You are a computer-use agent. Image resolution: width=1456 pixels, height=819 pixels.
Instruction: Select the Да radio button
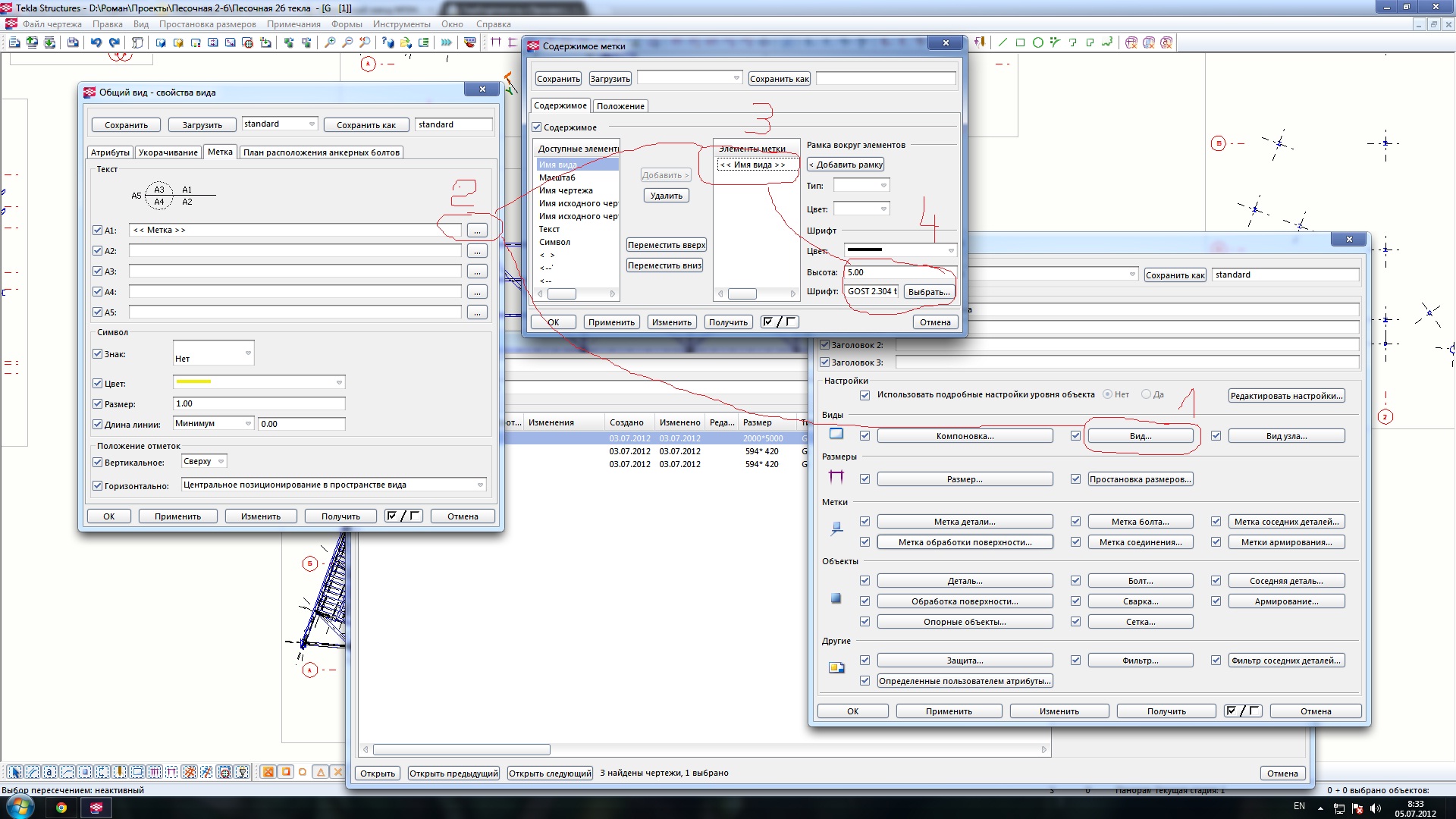point(1146,394)
